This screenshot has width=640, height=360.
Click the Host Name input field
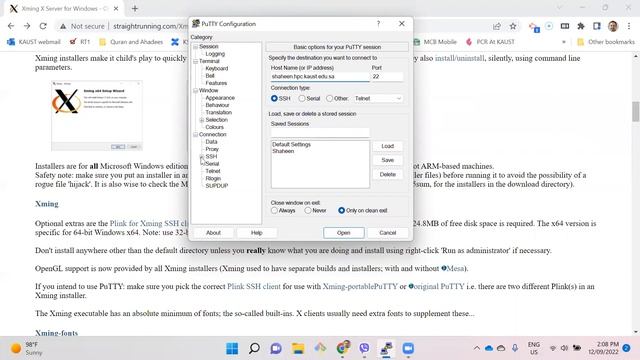tap(320, 77)
